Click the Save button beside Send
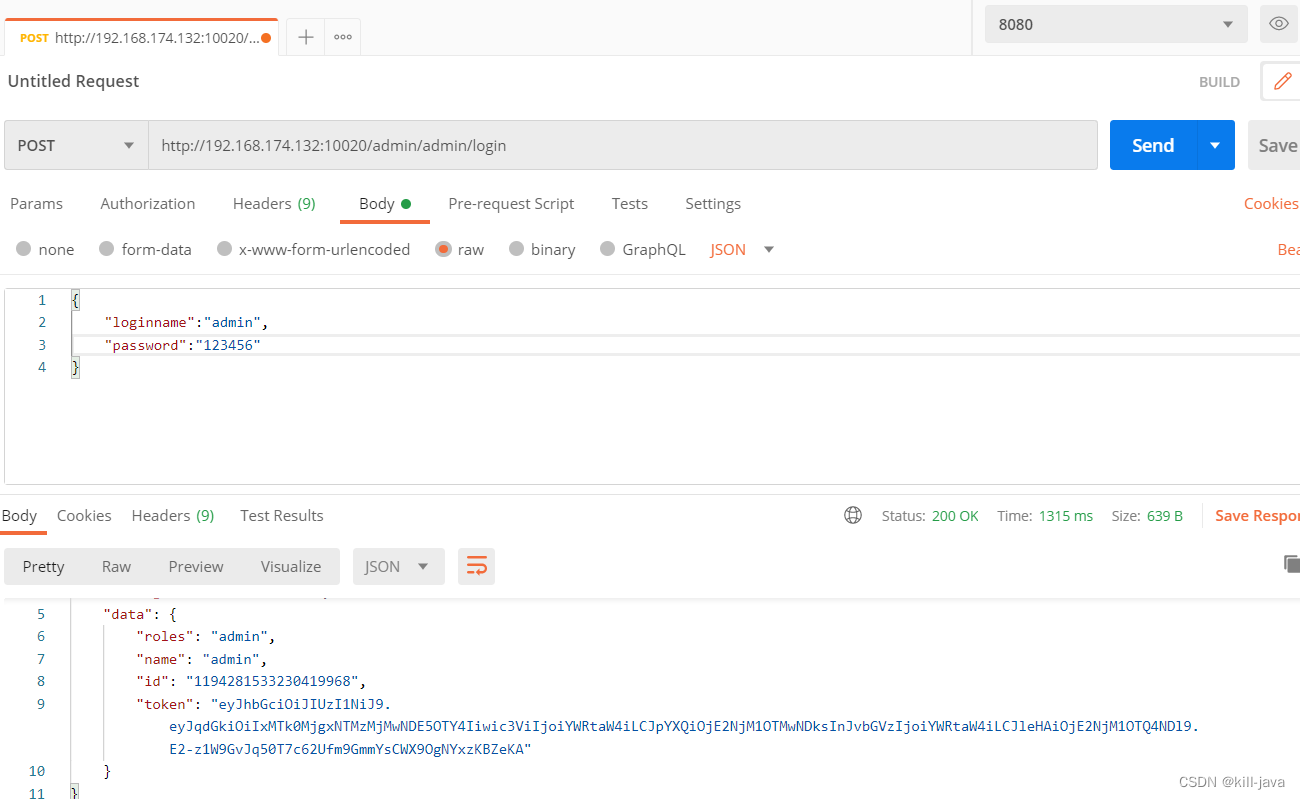The height and width of the screenshot is (799, 1300). coord(1274,145)
